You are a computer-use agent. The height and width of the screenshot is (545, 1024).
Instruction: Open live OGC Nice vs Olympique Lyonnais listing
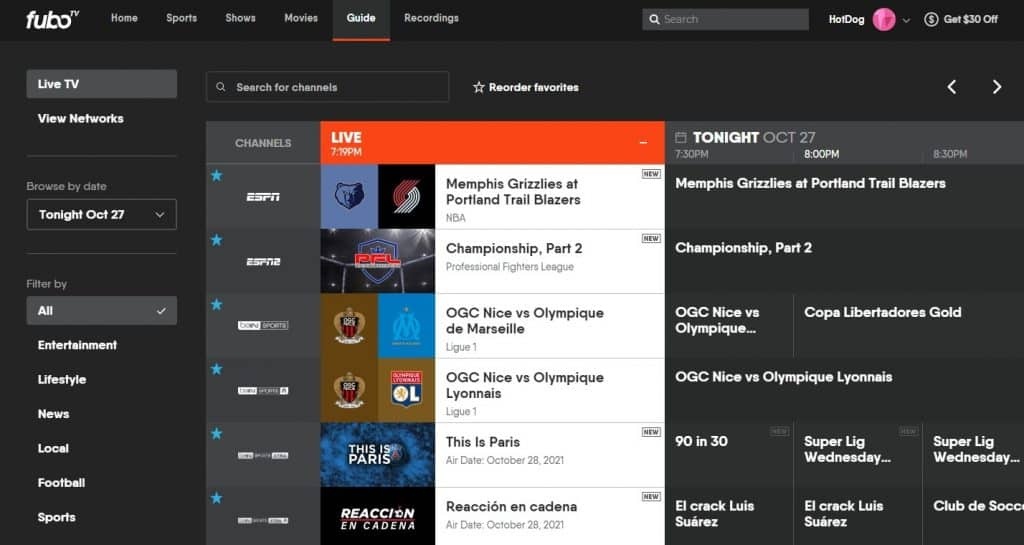click(x=550, y=390)
